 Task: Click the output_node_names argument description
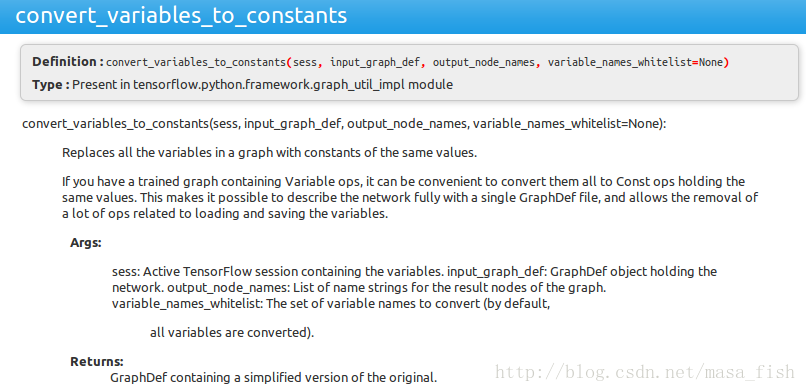pyautogui.click(x=387, y=288)
